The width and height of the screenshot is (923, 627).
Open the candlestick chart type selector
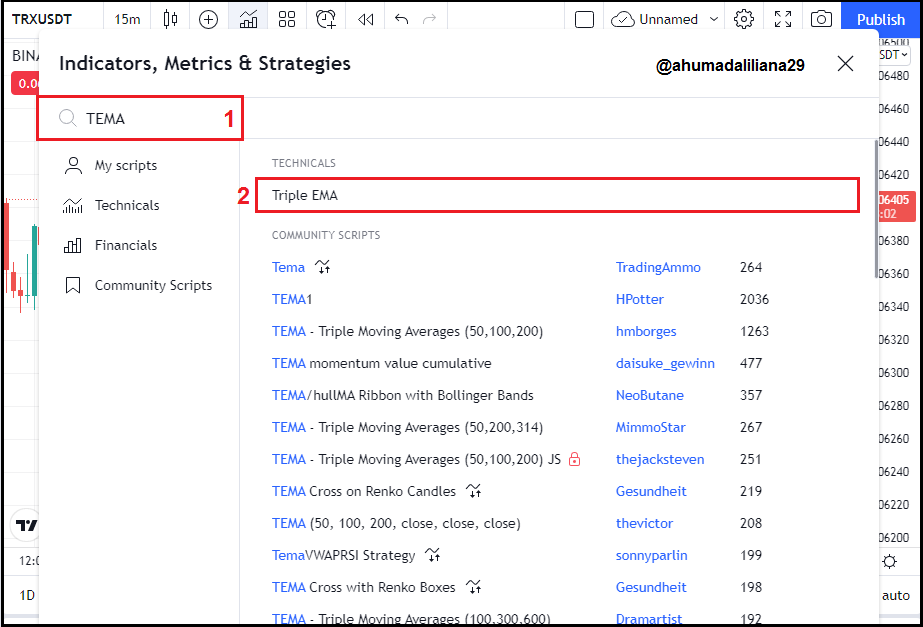[x=170, y=19]
